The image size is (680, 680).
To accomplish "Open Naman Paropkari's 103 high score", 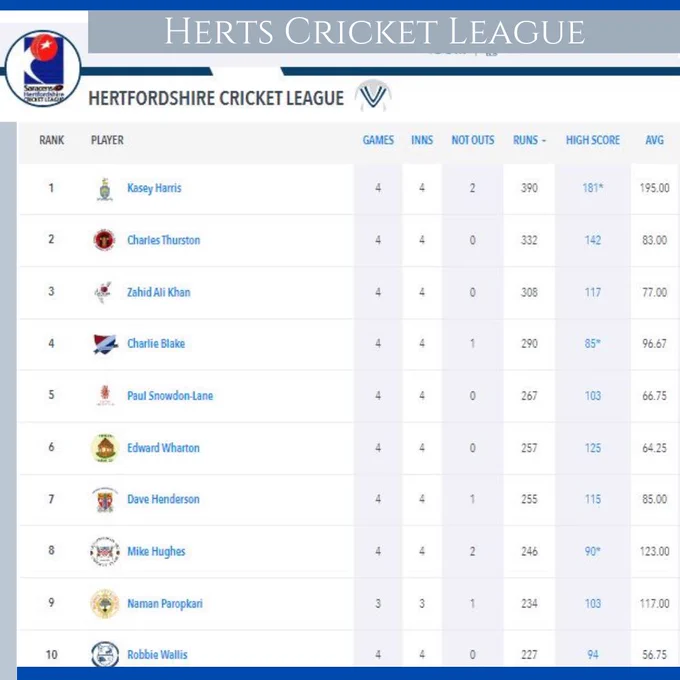I will tap(593, 604).
